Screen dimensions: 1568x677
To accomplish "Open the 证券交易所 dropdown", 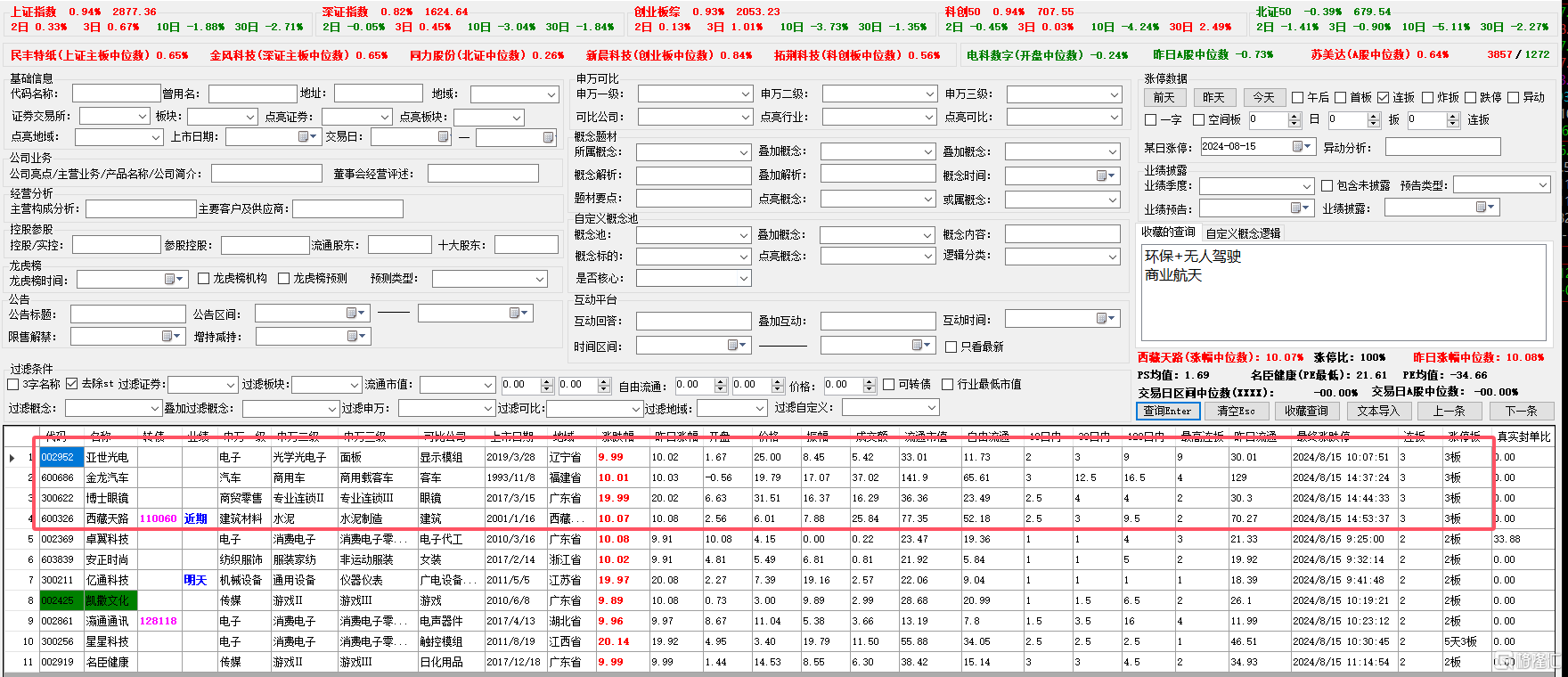I will pos(143,117).
